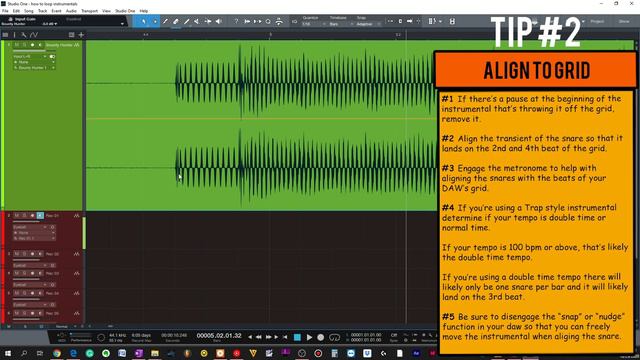Select the Arrow tool
The height and width of the screenshot is (360, 640).
[x=144, y=21]
